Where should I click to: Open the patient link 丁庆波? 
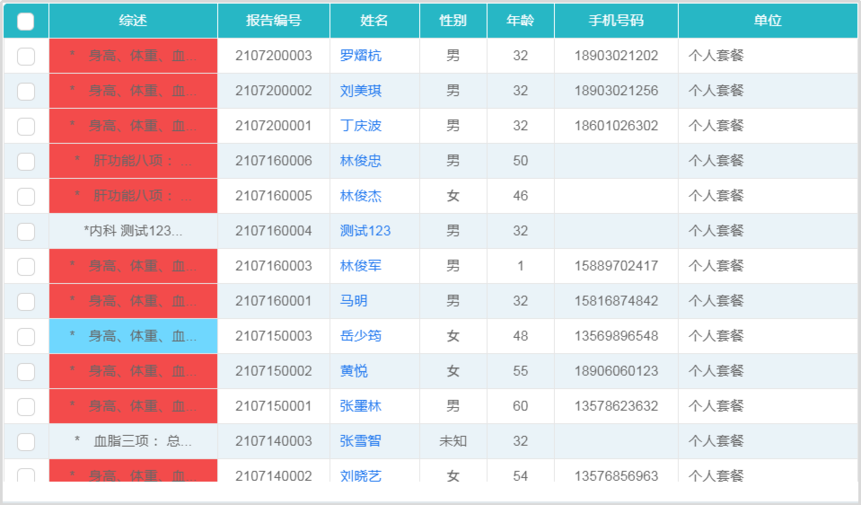tap(360, 126)
